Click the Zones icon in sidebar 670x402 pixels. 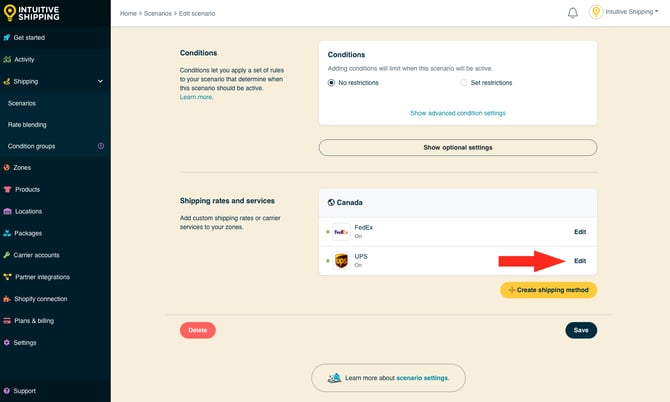[x=8, y=168]
